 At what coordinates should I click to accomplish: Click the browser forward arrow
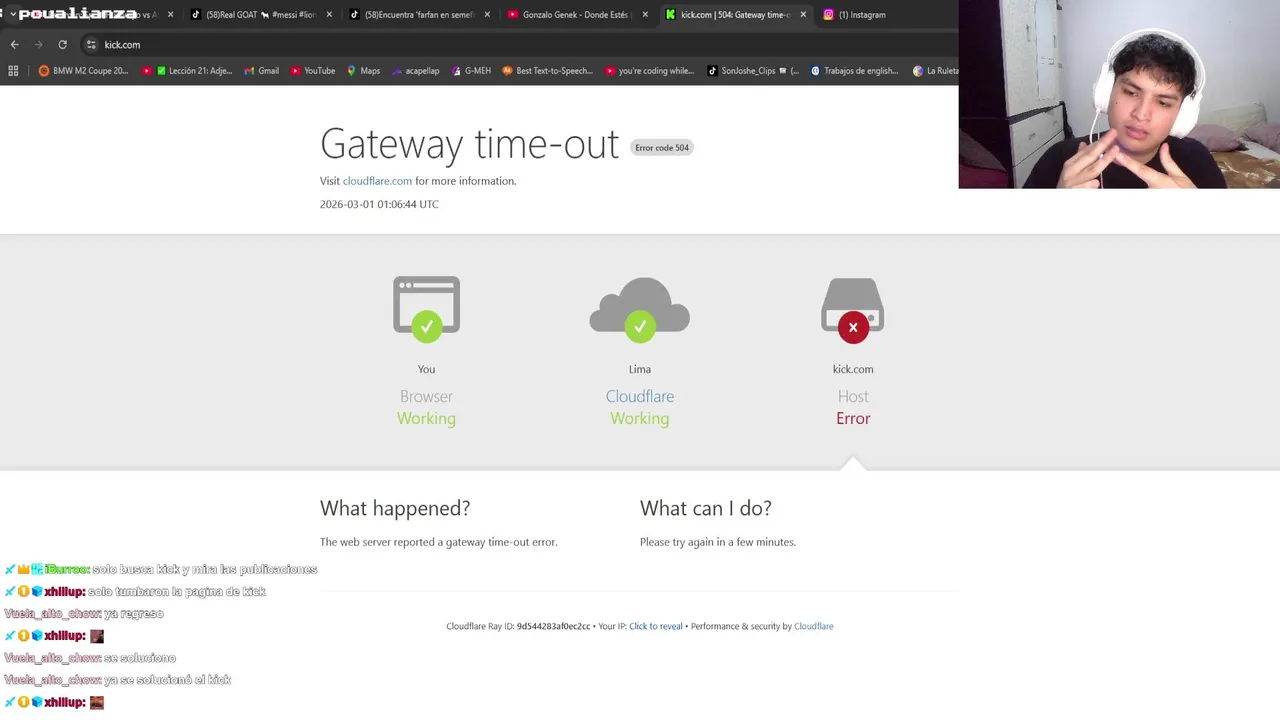(x=38, y=44)
